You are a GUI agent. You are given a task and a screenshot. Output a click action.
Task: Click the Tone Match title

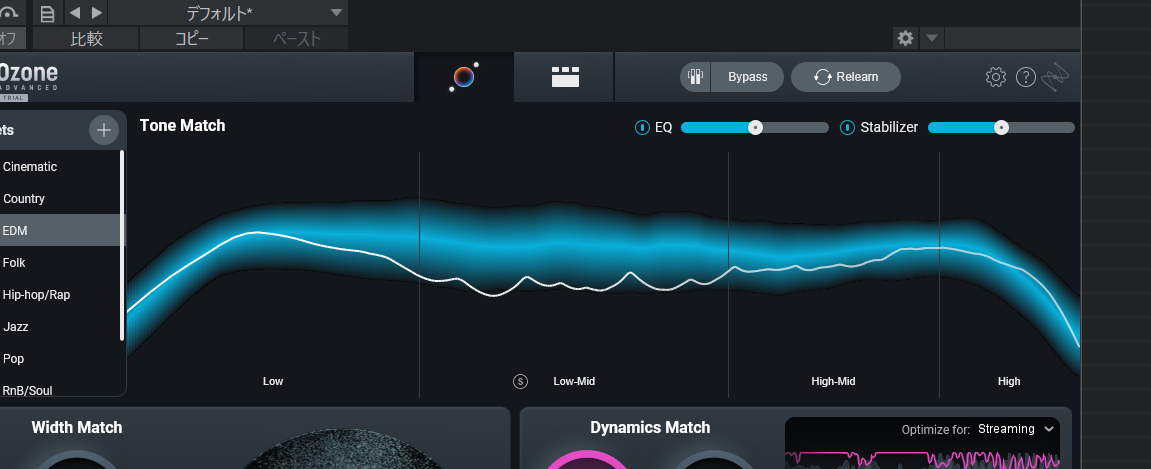(x=182, y=126)
